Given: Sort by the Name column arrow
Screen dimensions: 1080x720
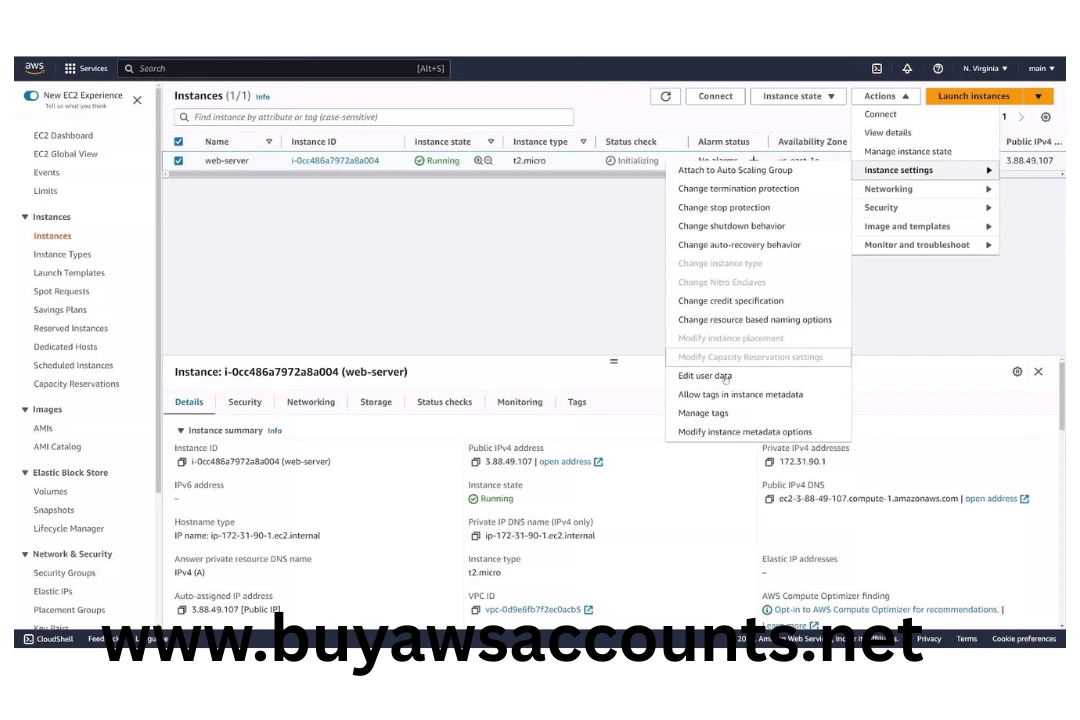Looking at the screenshot, I should point(269,141).
